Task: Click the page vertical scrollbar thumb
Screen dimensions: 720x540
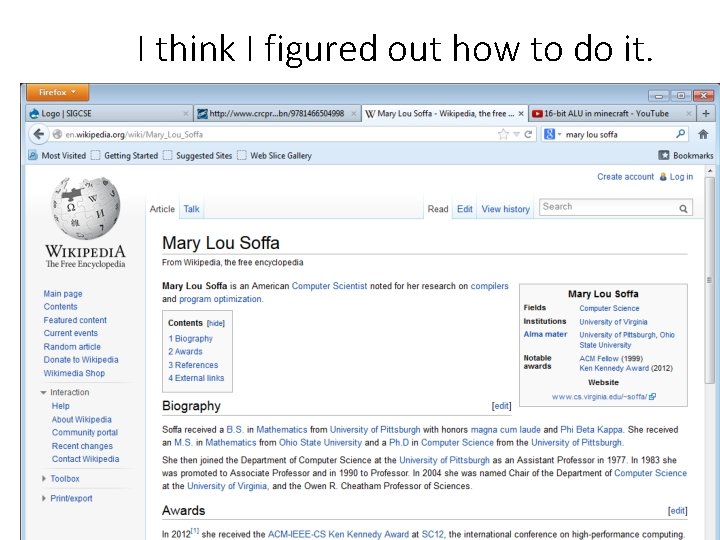Action: pos(710,280)
